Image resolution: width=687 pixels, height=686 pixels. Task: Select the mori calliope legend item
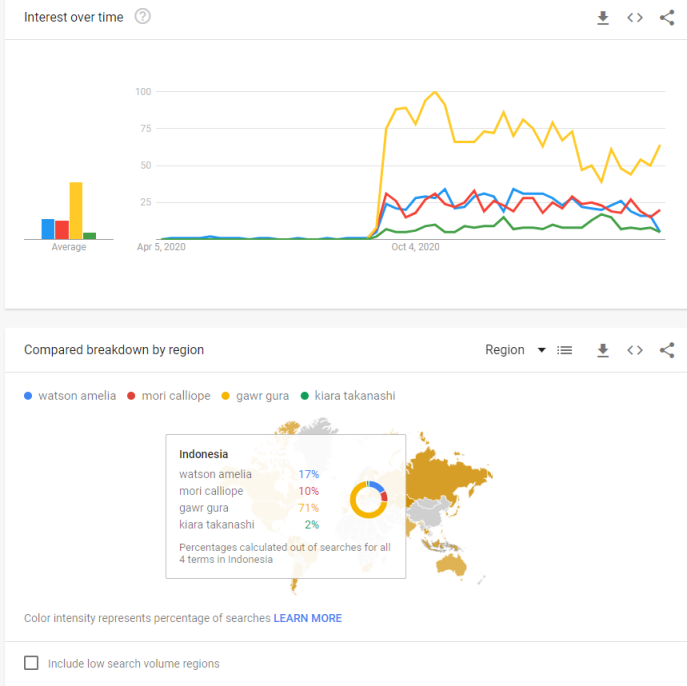point(169,396)
